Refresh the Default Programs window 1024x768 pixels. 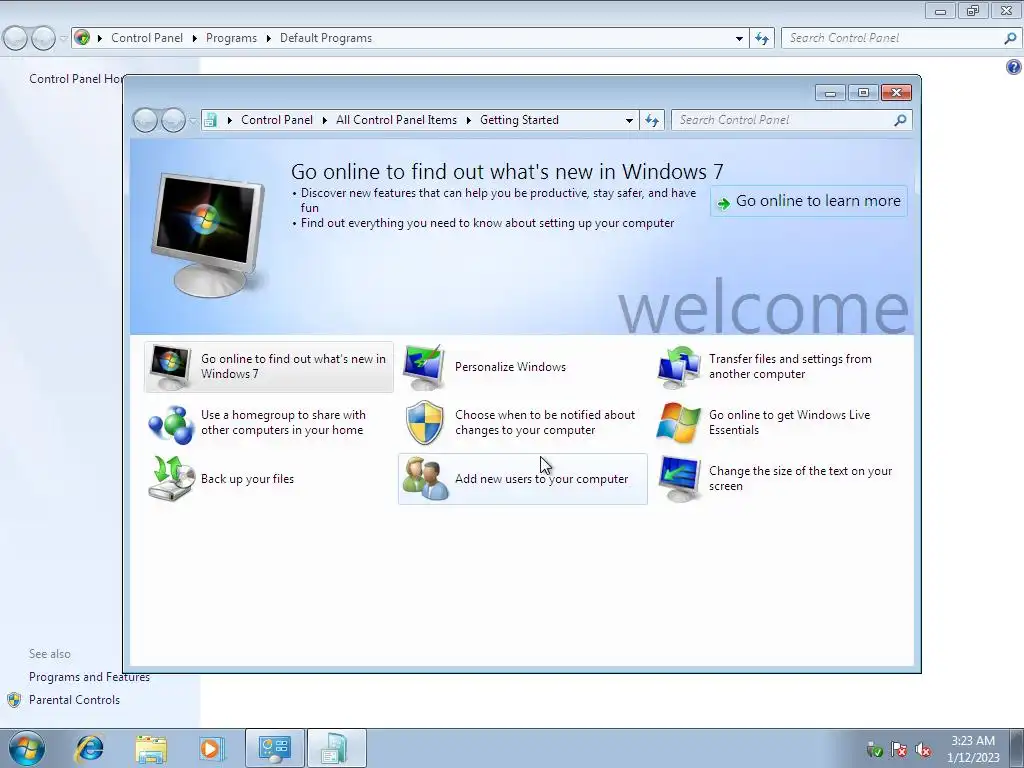[x=761, y=39]
